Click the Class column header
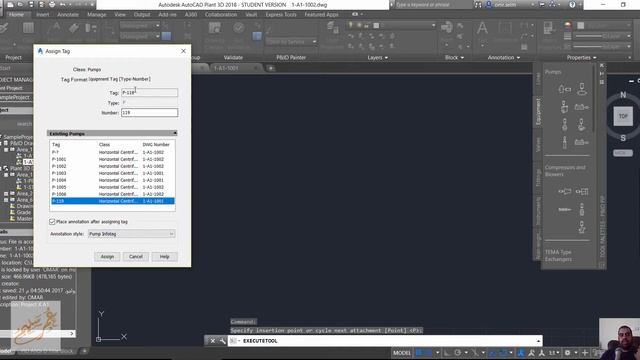 pyautogui.click(x=104, y=144)
